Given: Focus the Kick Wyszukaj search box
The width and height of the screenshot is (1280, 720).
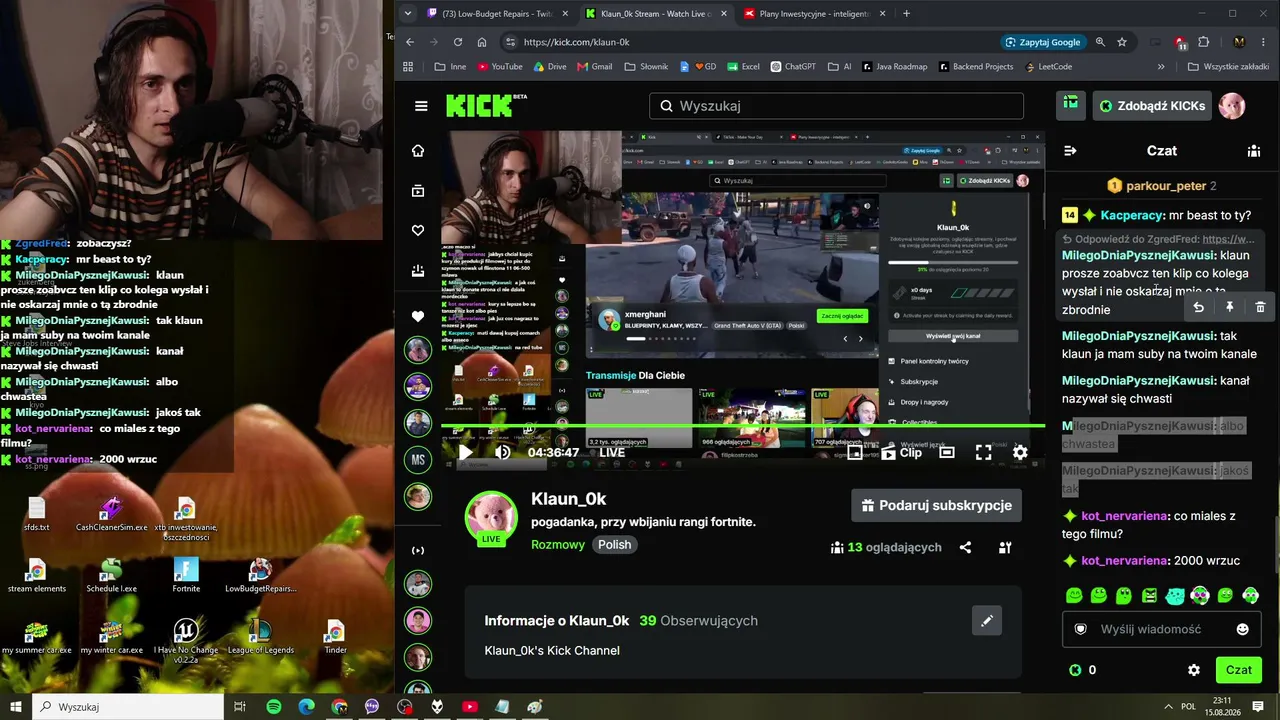Looking at the screenshot, I should (x=836, y=106).
